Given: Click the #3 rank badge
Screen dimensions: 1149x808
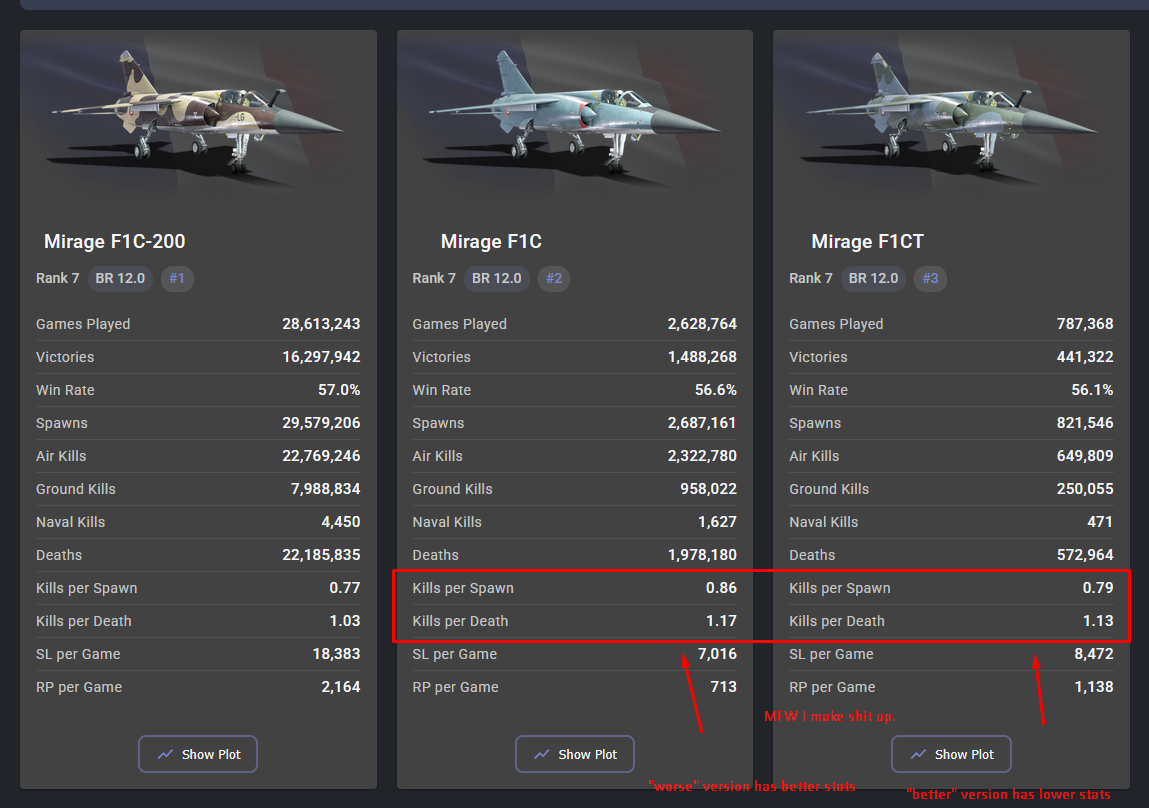Looking at the screenshot, I should click(x=930, y=278).
